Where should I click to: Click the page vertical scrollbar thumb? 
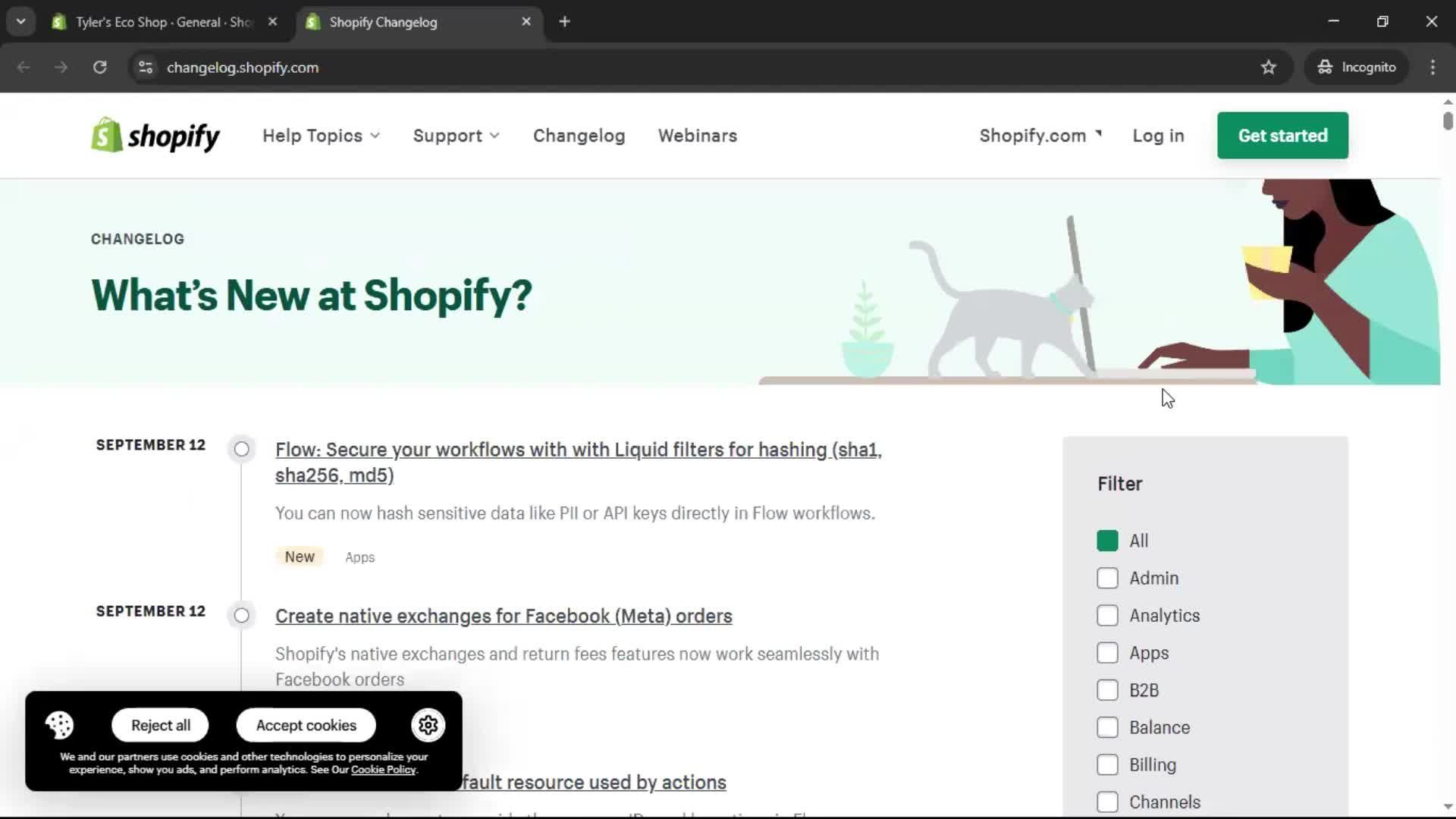pyautogui.click(x=1448, y=121)
